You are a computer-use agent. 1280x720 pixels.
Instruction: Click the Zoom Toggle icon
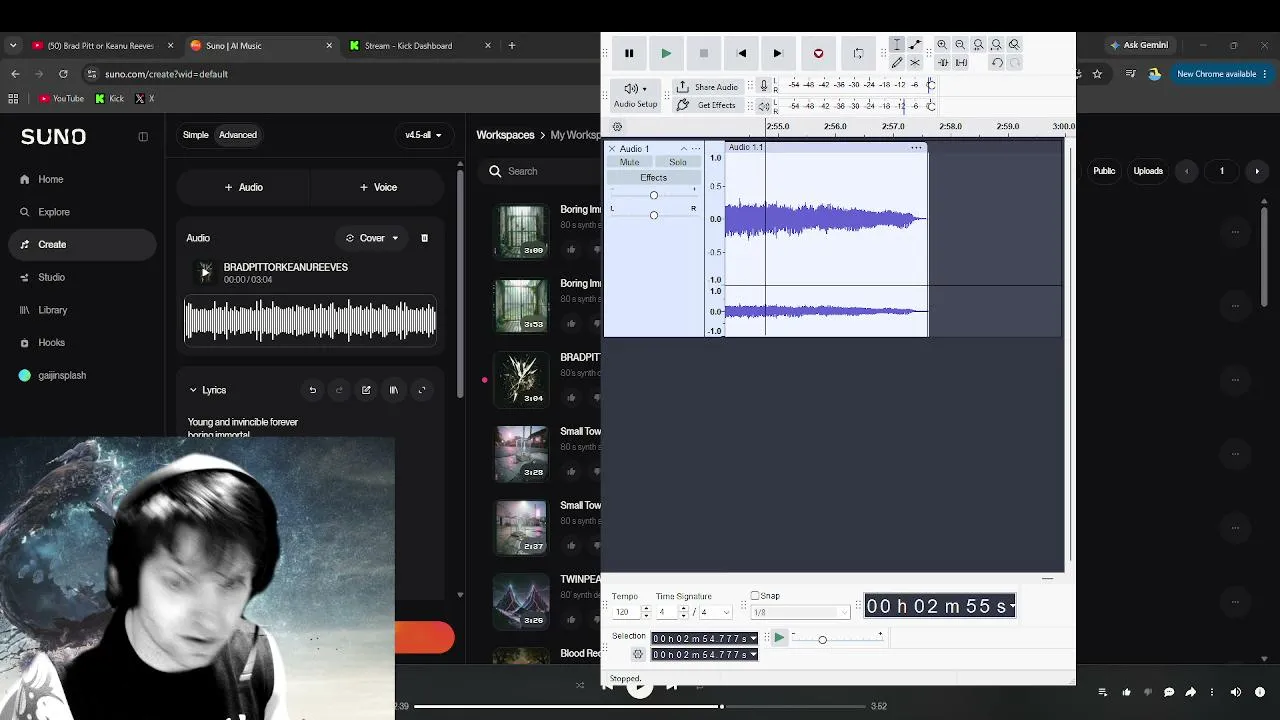(1014, 45)
